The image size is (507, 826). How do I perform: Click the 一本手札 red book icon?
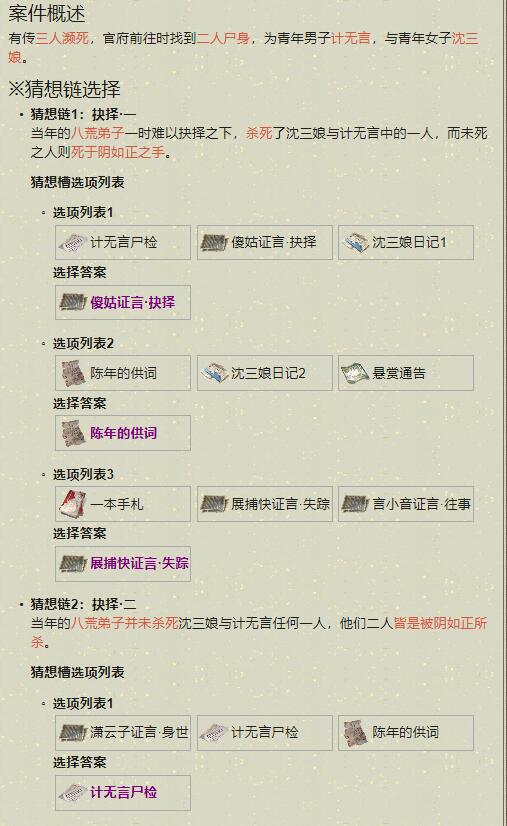tap(72, 504)
